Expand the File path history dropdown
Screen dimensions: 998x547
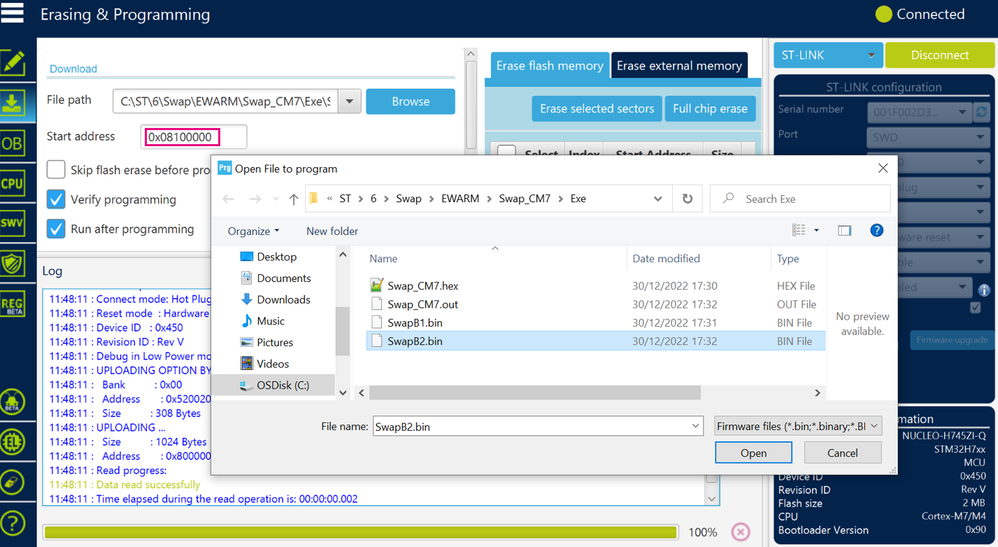click(349, 101)
